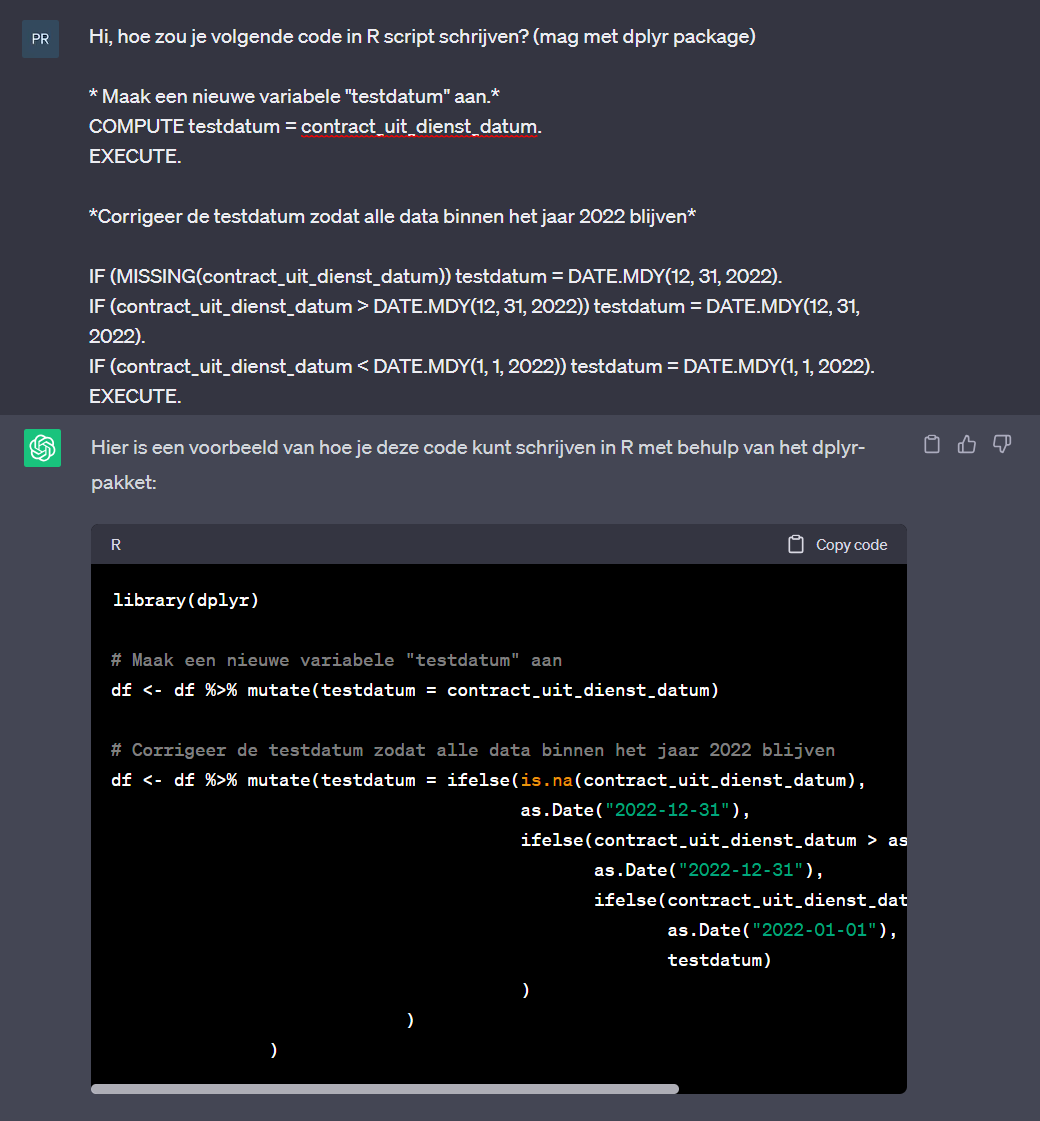Image resolution: width=1040 pixels, height=1121 pixels.
Task: Click the PR user avatar
Action: coord(41,39)
